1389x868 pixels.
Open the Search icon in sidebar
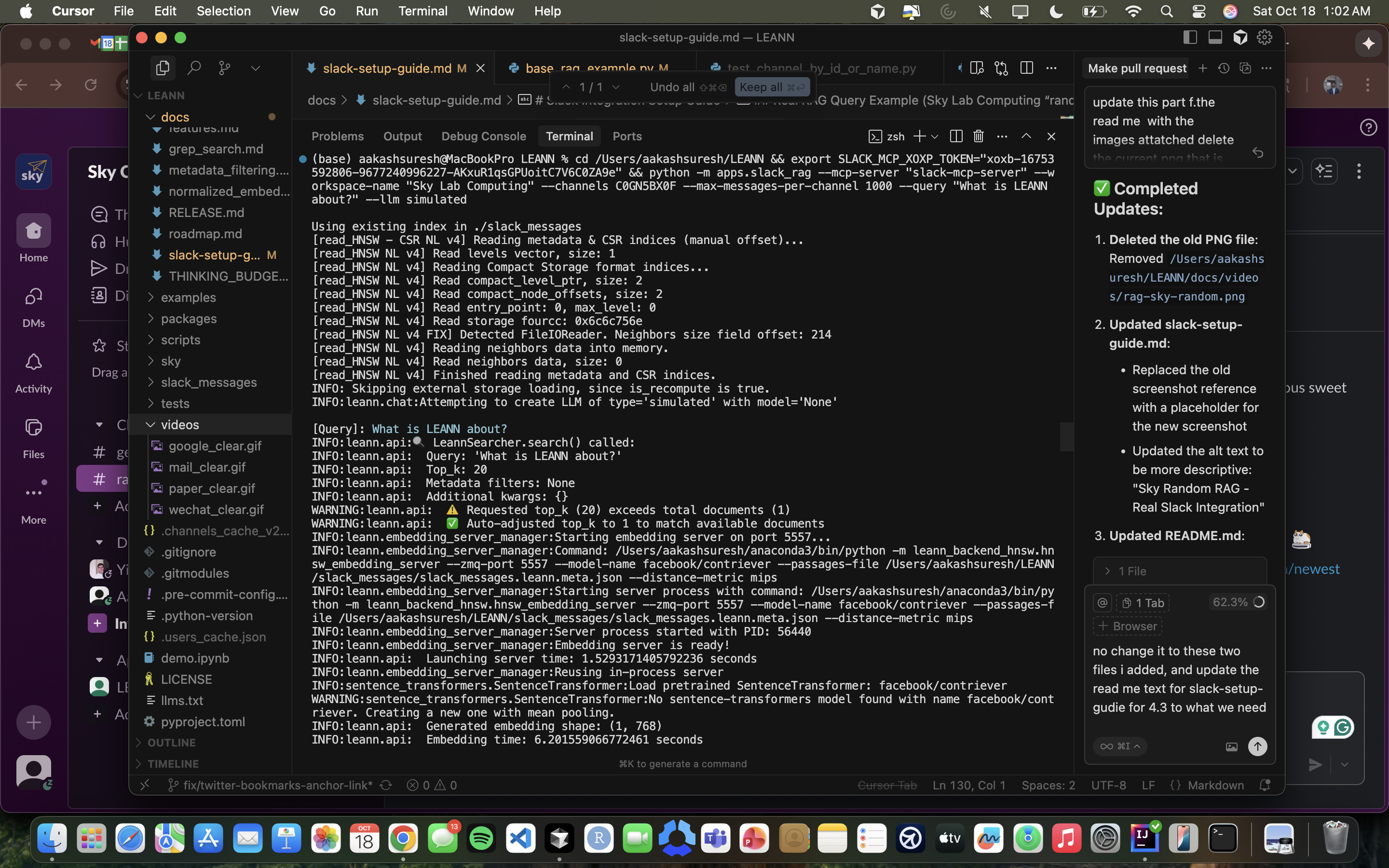coord(194,68)
